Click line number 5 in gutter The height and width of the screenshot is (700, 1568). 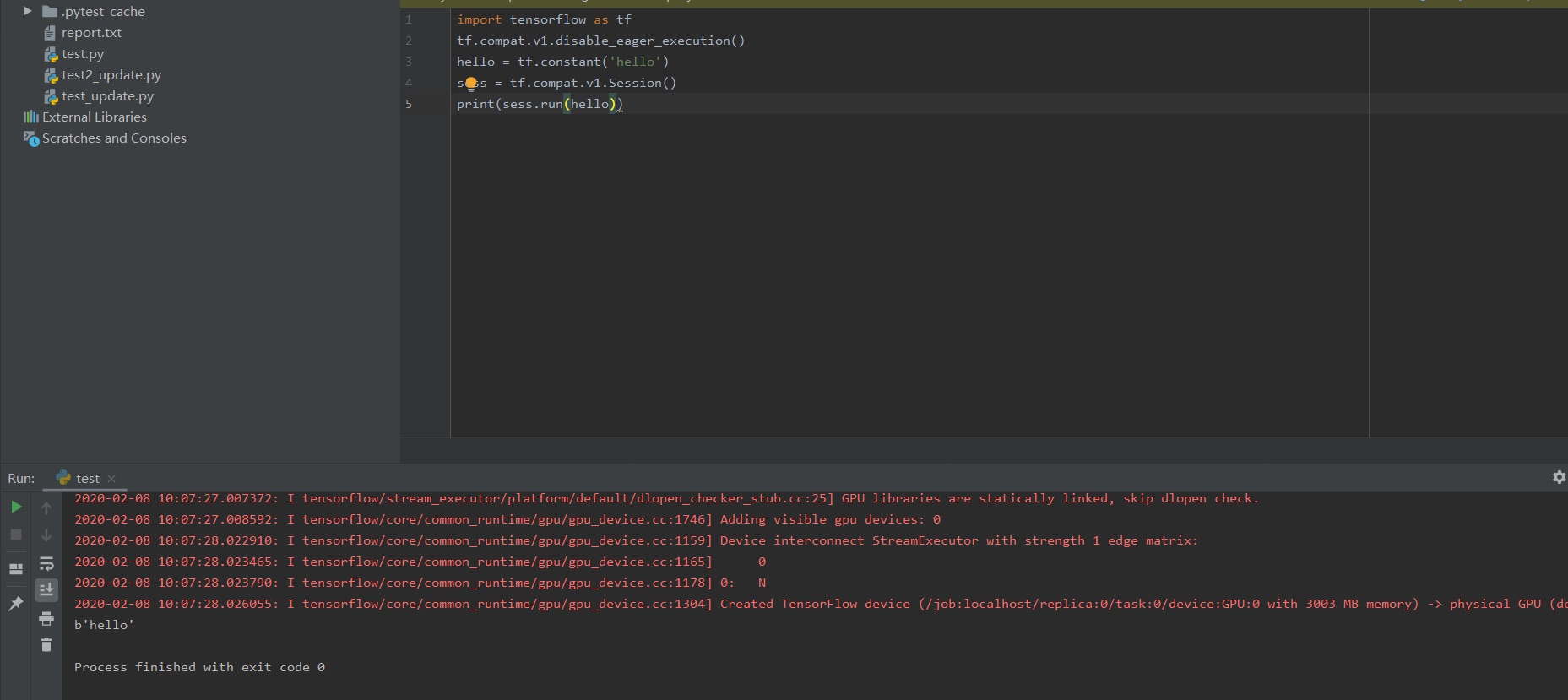point(409,104)
